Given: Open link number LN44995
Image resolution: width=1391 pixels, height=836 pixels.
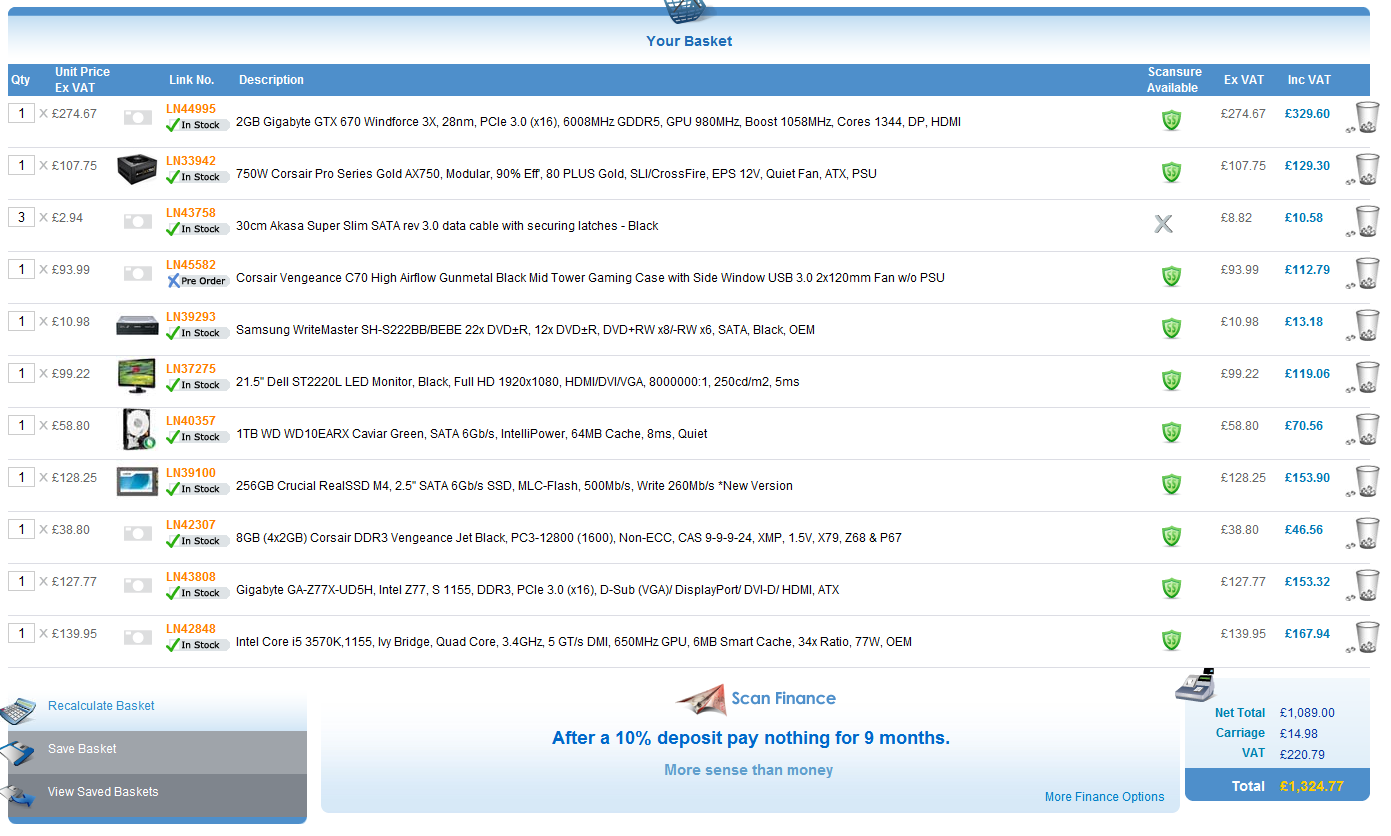Looking at the screenshot, I should [x=191, y=109].
